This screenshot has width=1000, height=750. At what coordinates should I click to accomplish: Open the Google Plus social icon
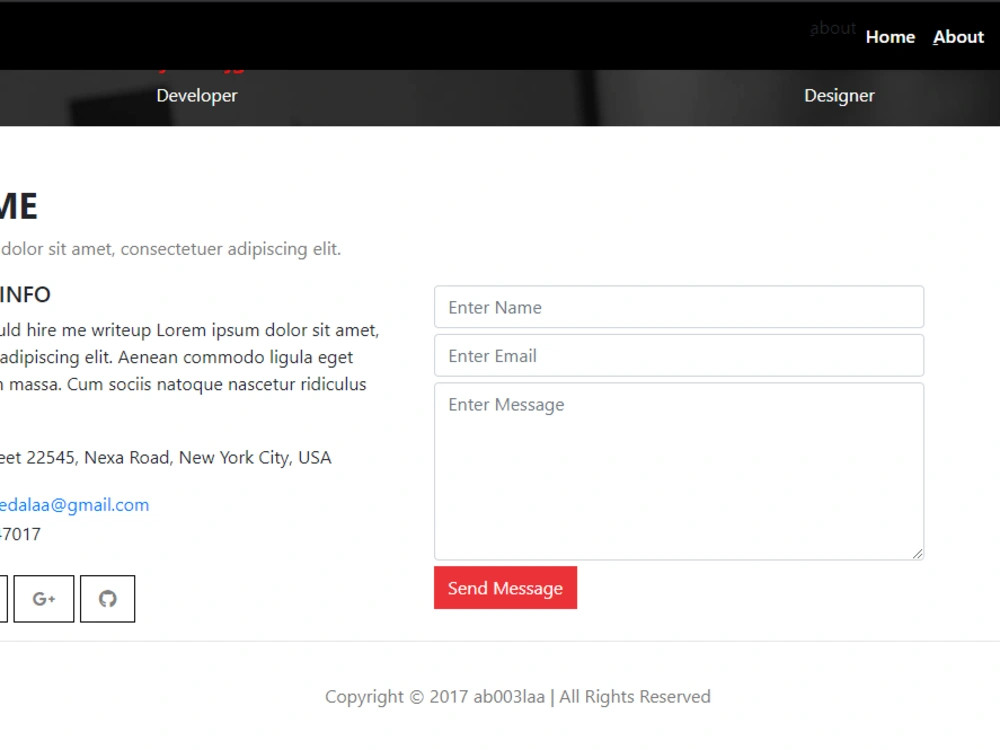pos(44,599)
